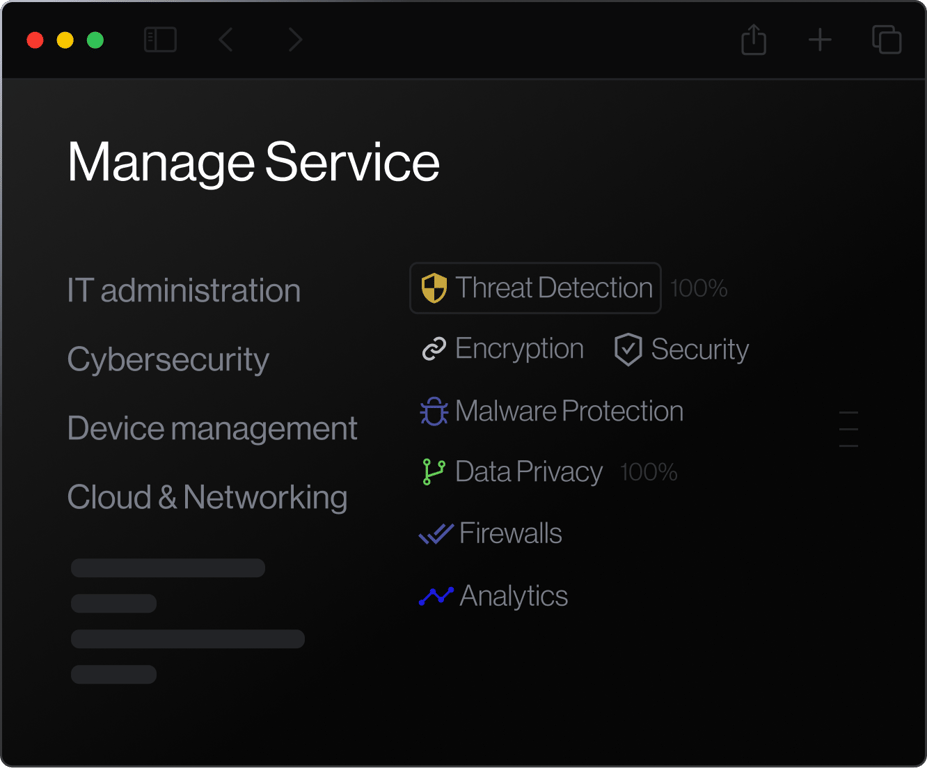Image resolution: width=927 pixels, height=768 pixels.
Task: Toggle the Threat Detection service pill
Action: coord(535,288)
